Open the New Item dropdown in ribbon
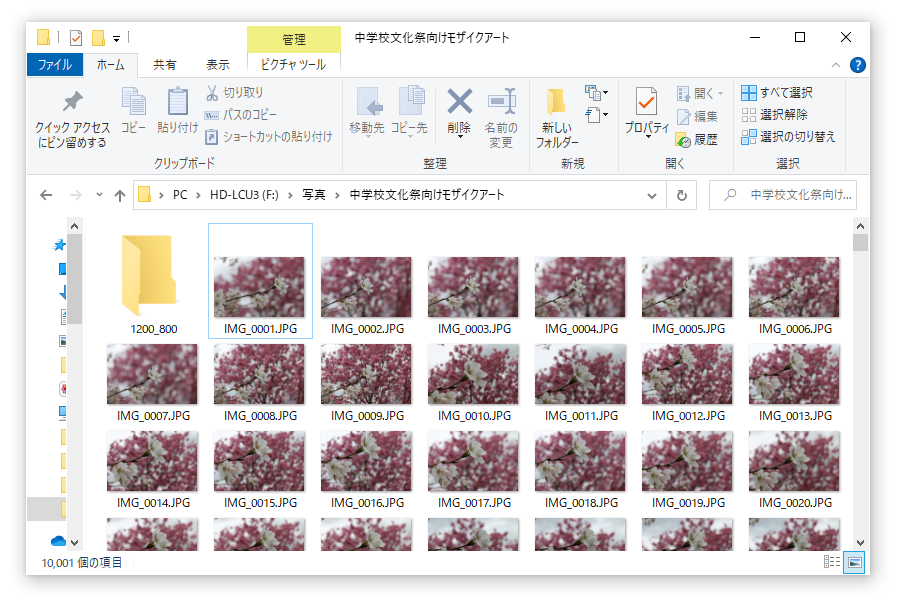The image size is (900, 600). point(596,92)
